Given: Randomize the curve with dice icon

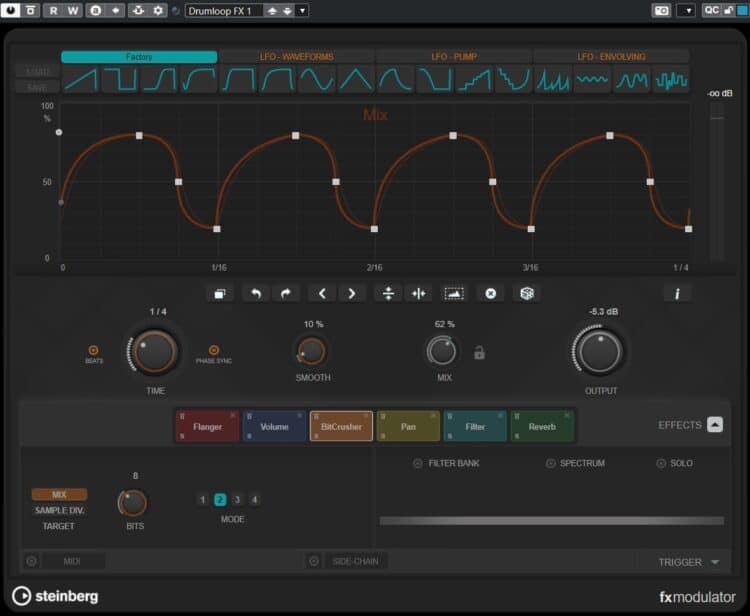Looking at the screenshot, I should click(x=527, y=294).
